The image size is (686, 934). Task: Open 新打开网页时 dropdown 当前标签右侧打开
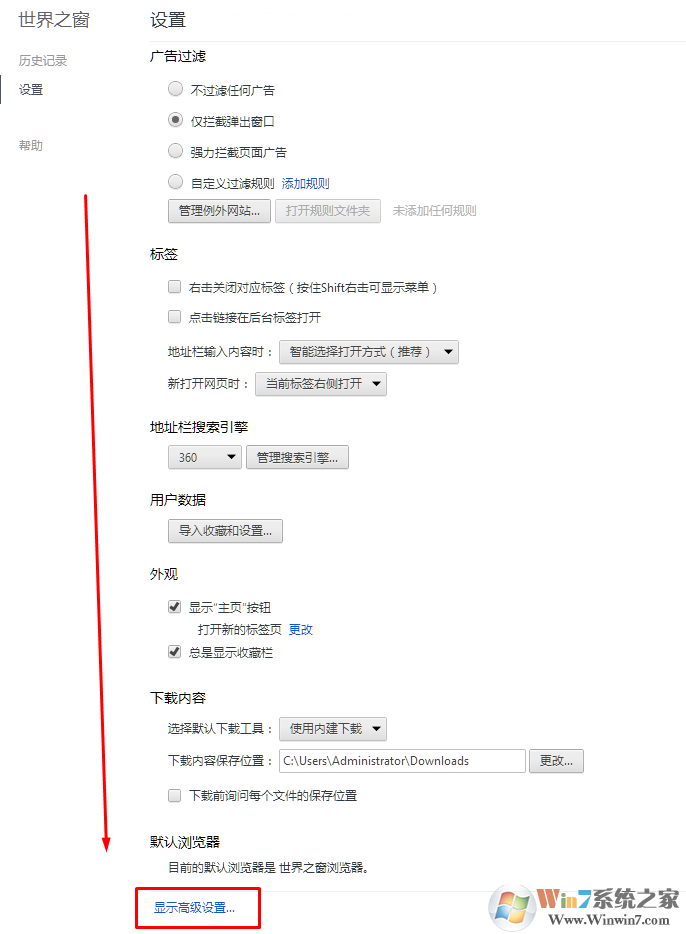pyautogui.click(x=321, y=384)
